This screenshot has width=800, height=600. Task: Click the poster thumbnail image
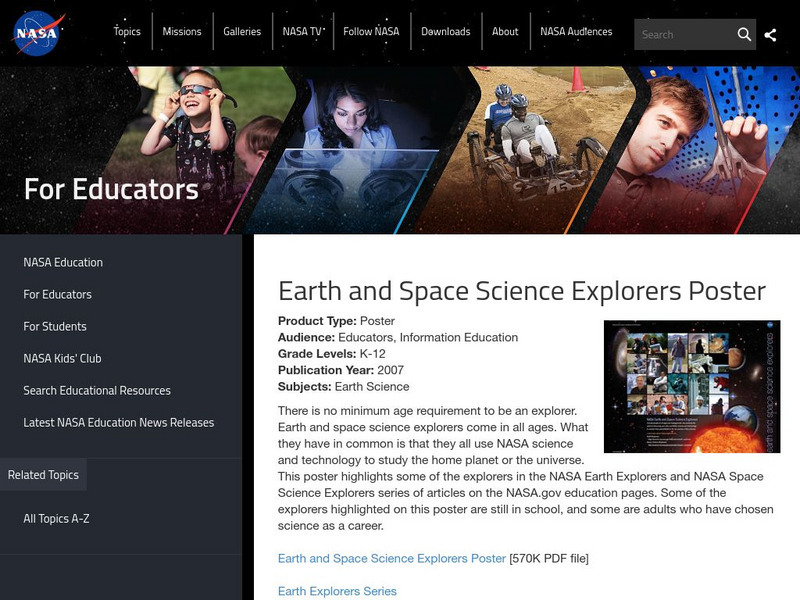coord(692,387)
